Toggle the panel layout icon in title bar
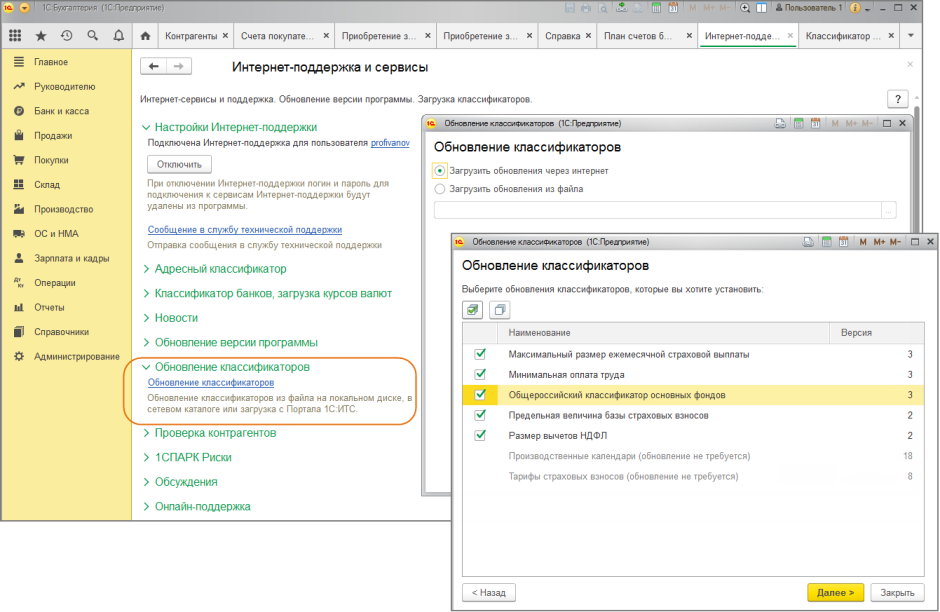Image resolution: width=940 pixels, height=612 pixels. [x=761, y=8]
